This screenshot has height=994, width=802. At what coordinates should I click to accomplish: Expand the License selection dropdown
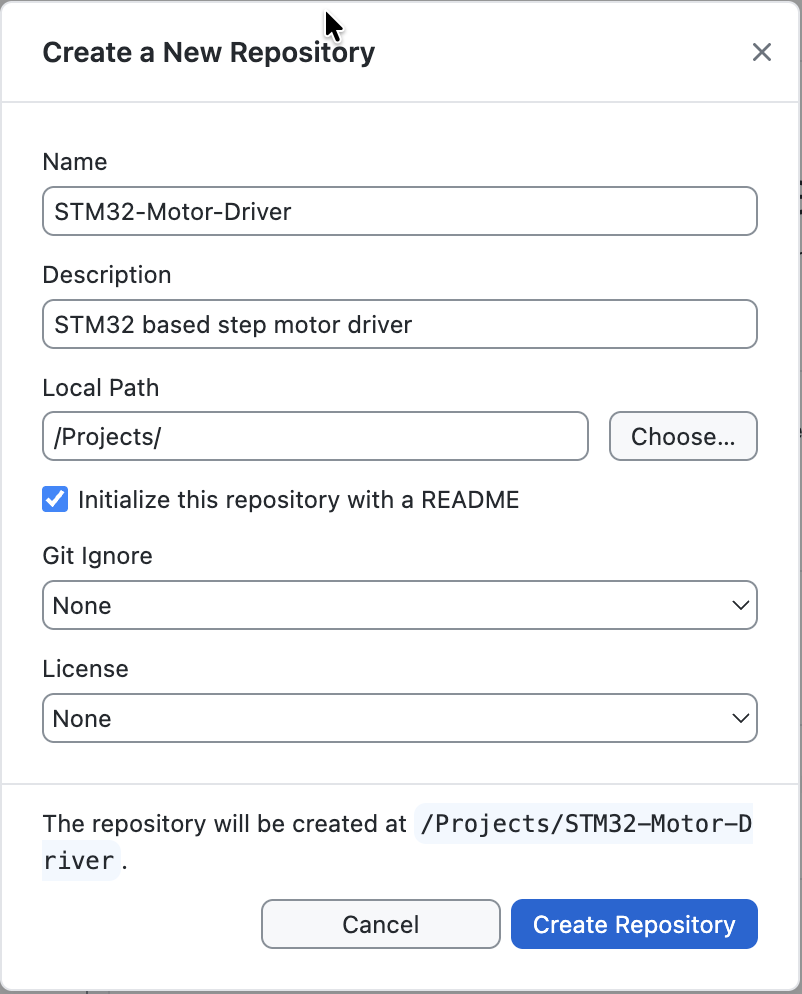[x=400, y=718]
